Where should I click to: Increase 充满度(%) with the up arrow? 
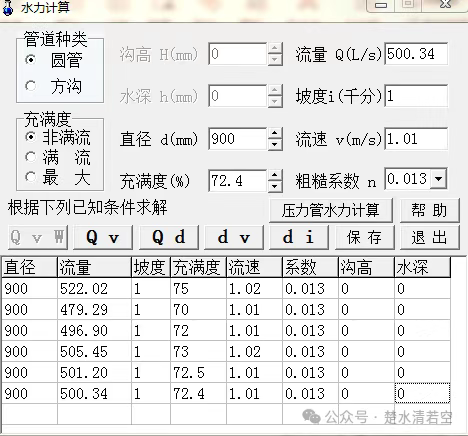[275, 176]
